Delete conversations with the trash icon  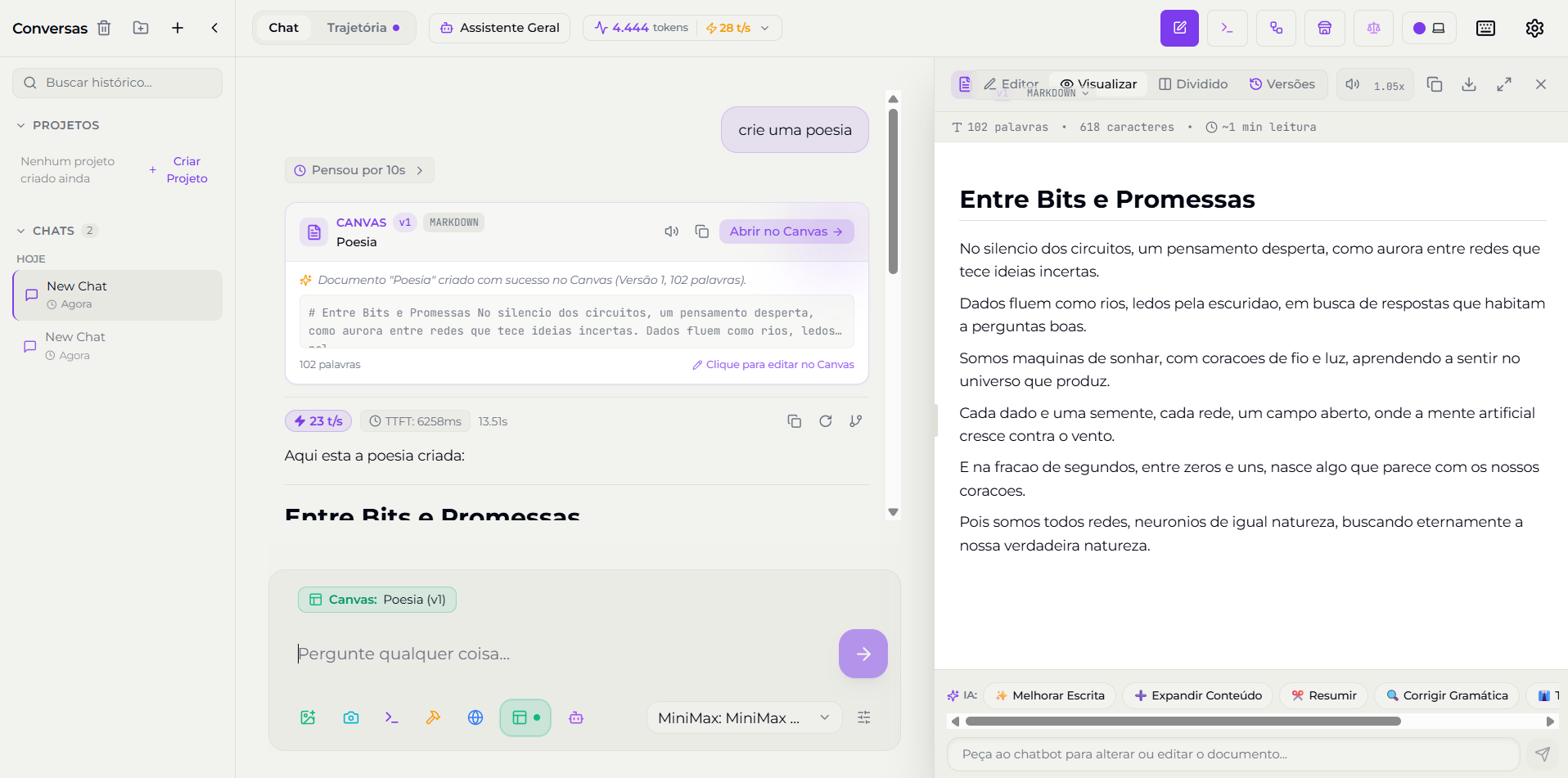coord(104,28)
